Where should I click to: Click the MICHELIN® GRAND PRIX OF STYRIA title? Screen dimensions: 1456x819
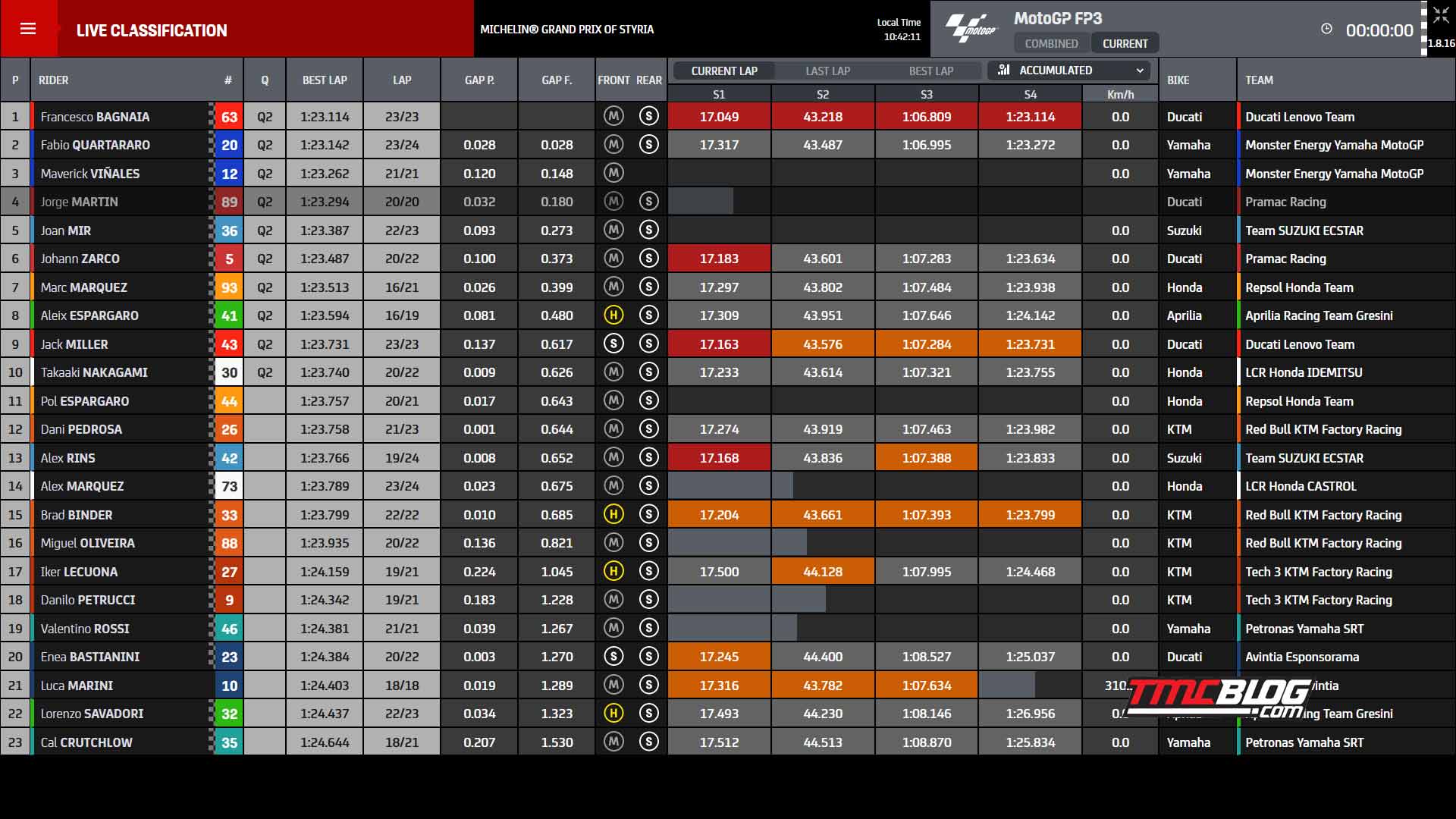click(566, 29)
